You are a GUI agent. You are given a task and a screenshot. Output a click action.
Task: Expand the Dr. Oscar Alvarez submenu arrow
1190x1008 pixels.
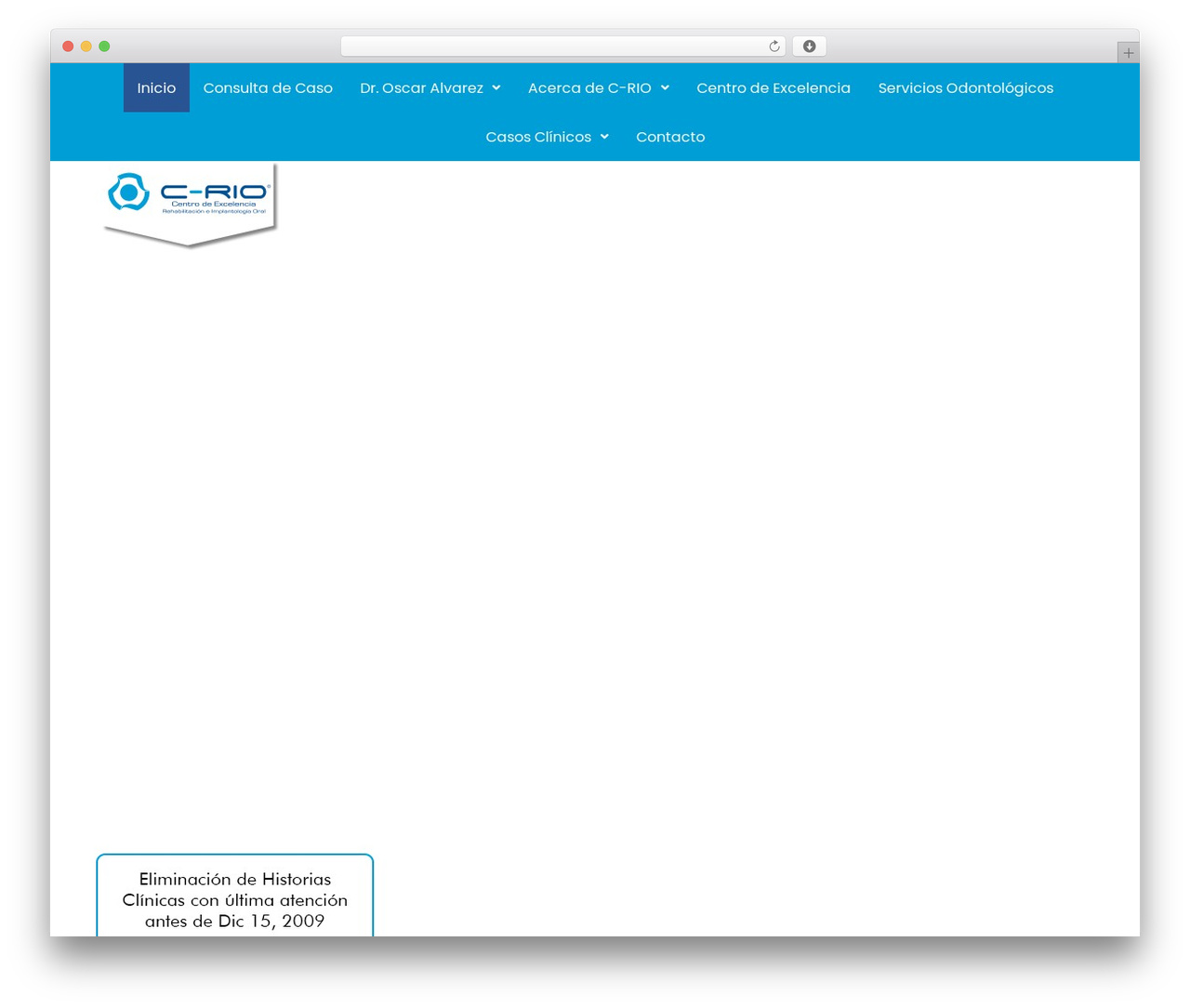click(x=496, y=88)
